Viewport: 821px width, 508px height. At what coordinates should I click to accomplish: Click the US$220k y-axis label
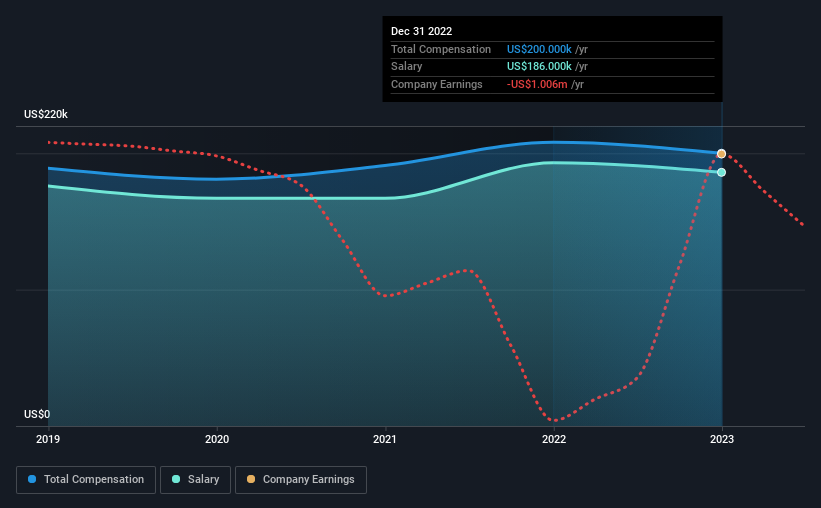(x=46, y=114)
